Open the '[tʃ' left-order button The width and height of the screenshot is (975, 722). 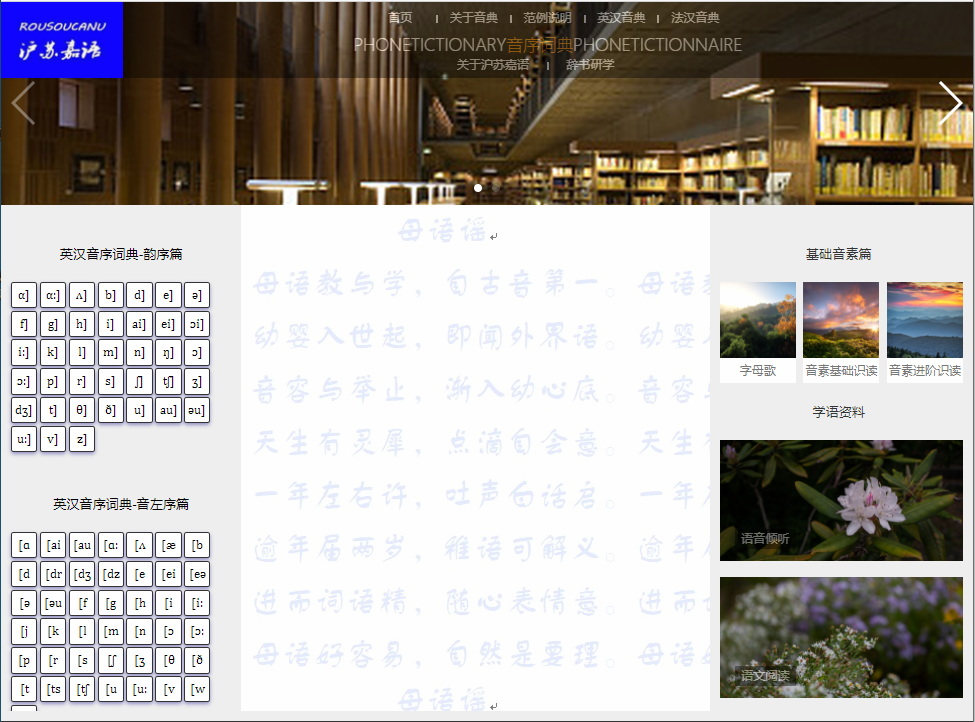[81, 689]
